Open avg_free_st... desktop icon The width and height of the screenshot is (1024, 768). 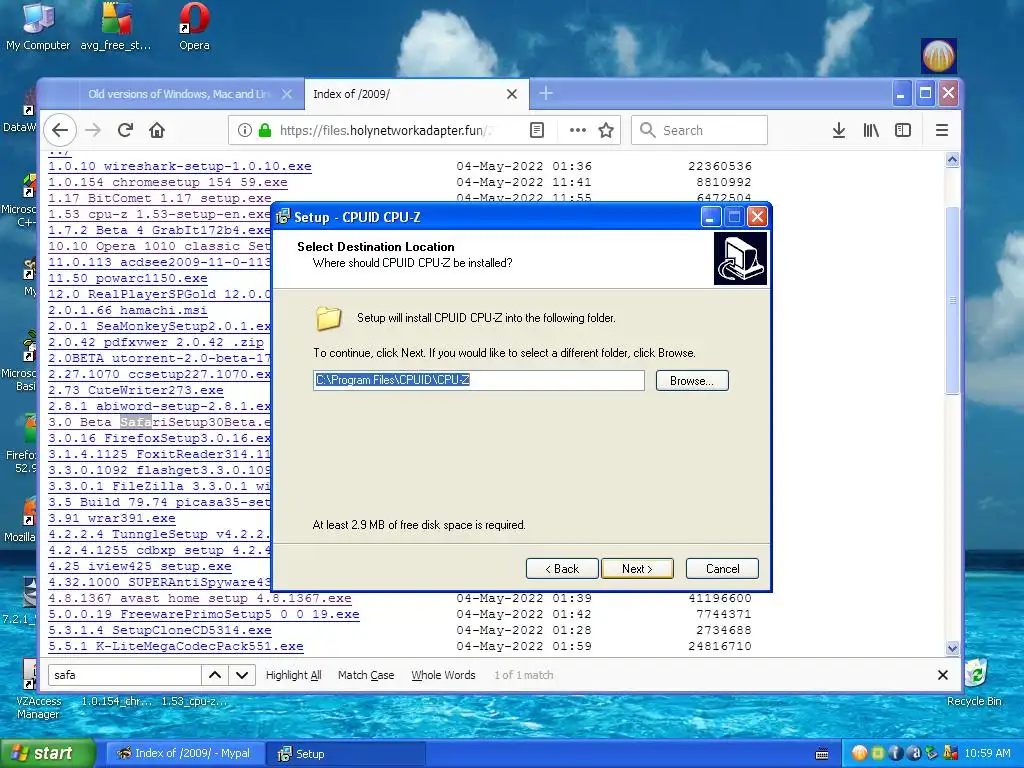pos(116,27)
